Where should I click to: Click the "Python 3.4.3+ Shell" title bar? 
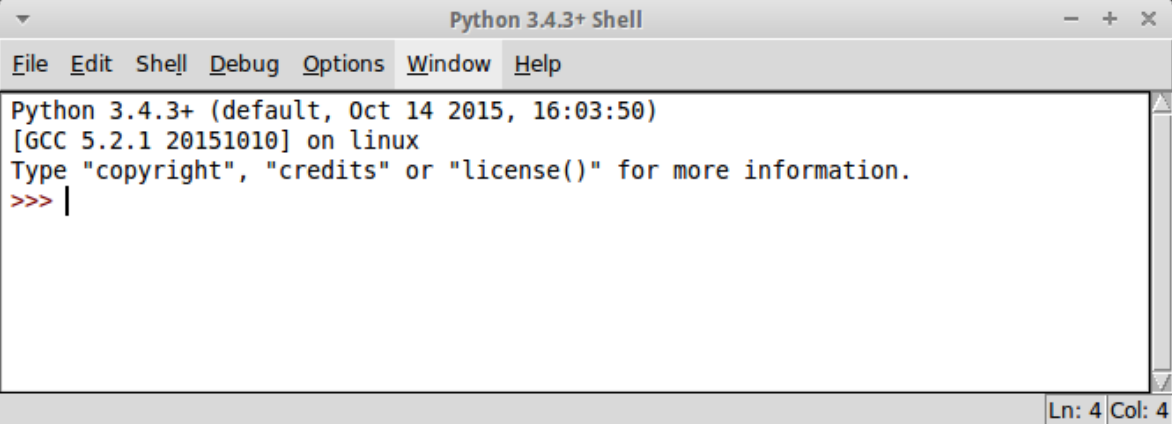tap(545, 20)
